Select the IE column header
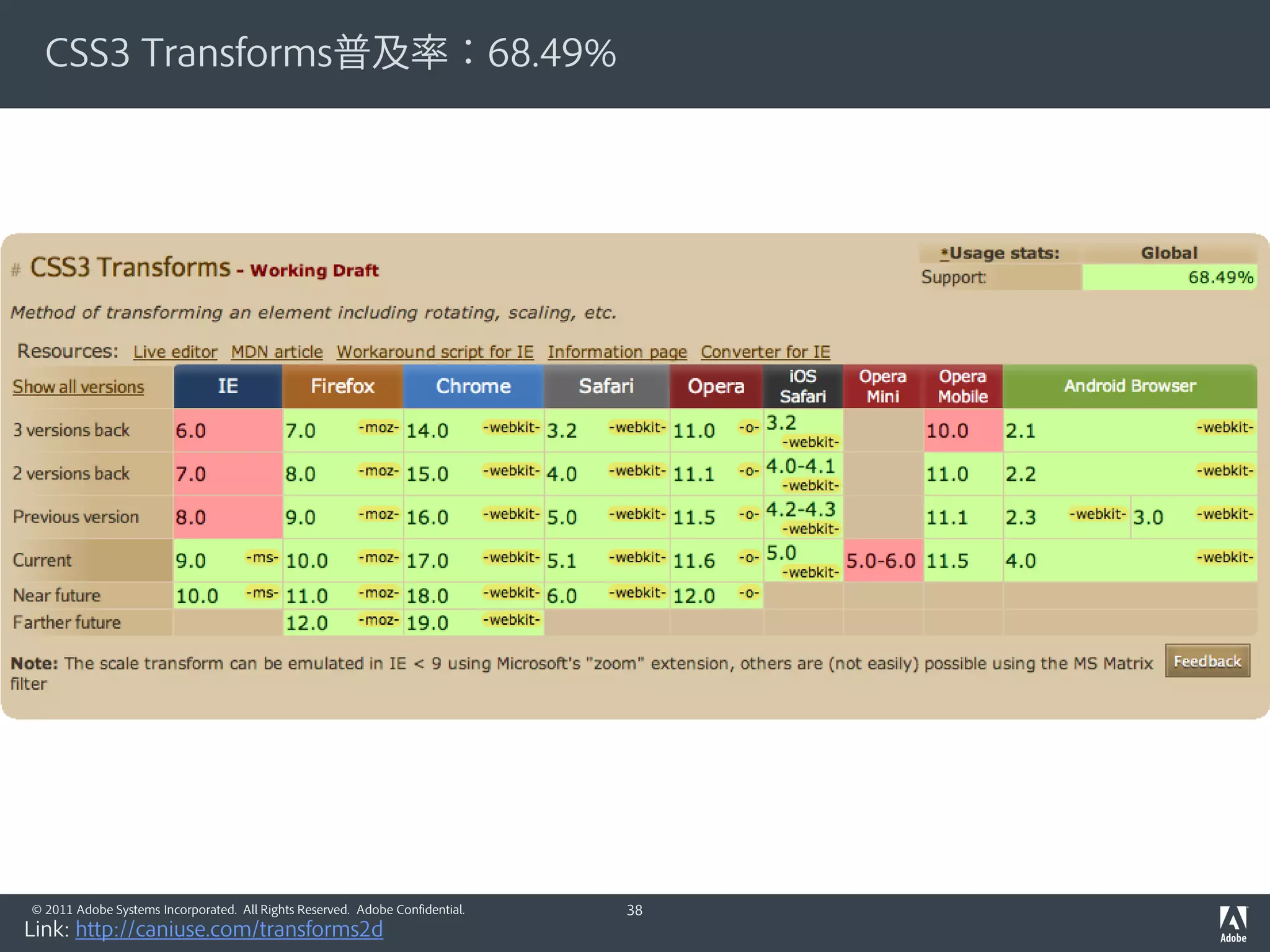Screen dimensions: 1270x952 click(x=228, y=386)
